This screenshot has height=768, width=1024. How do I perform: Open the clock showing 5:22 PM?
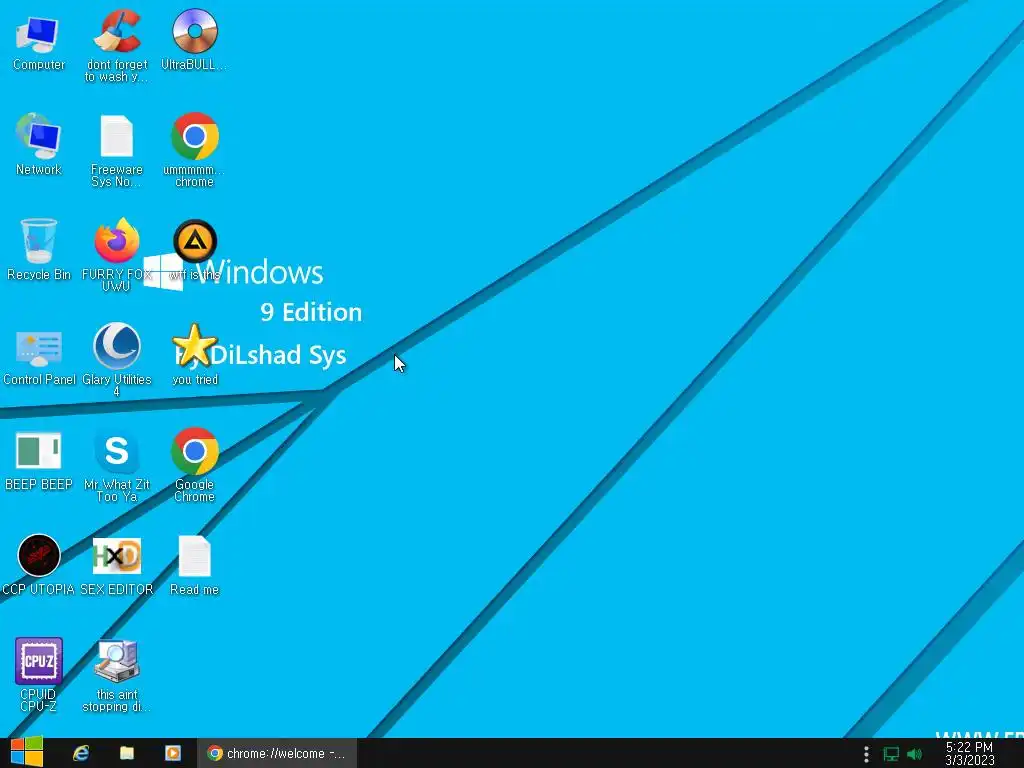click(x=970, y=753)
